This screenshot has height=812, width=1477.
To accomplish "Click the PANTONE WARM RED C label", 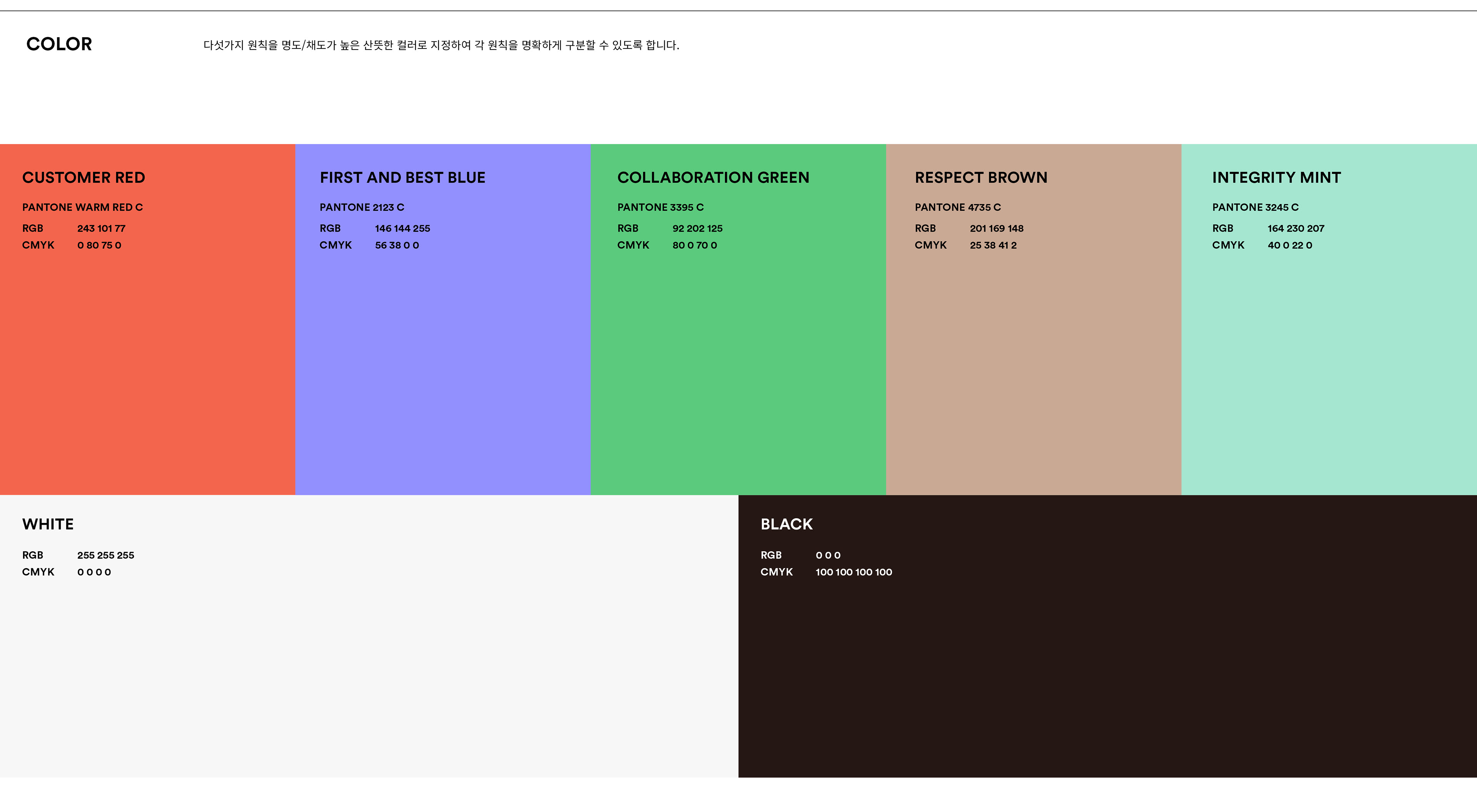I will (x=83, y=207).
